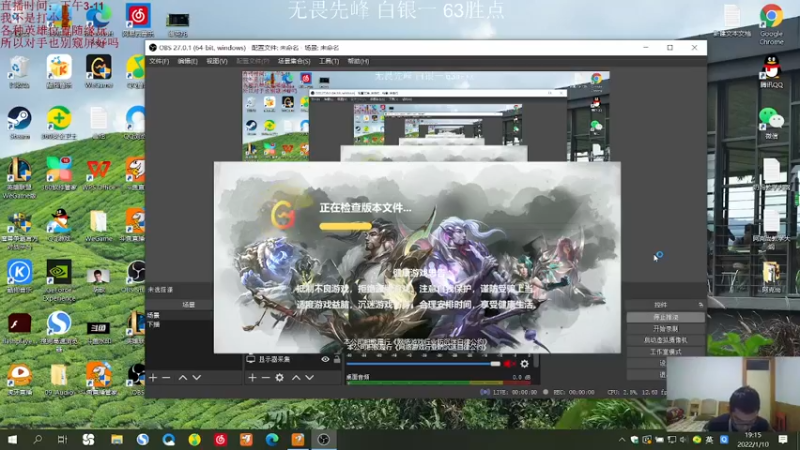Toggle visibility eye of 显示器采集 source
Image resolution: width=800 pixels, height=450 pixels.
coord(325,359)
